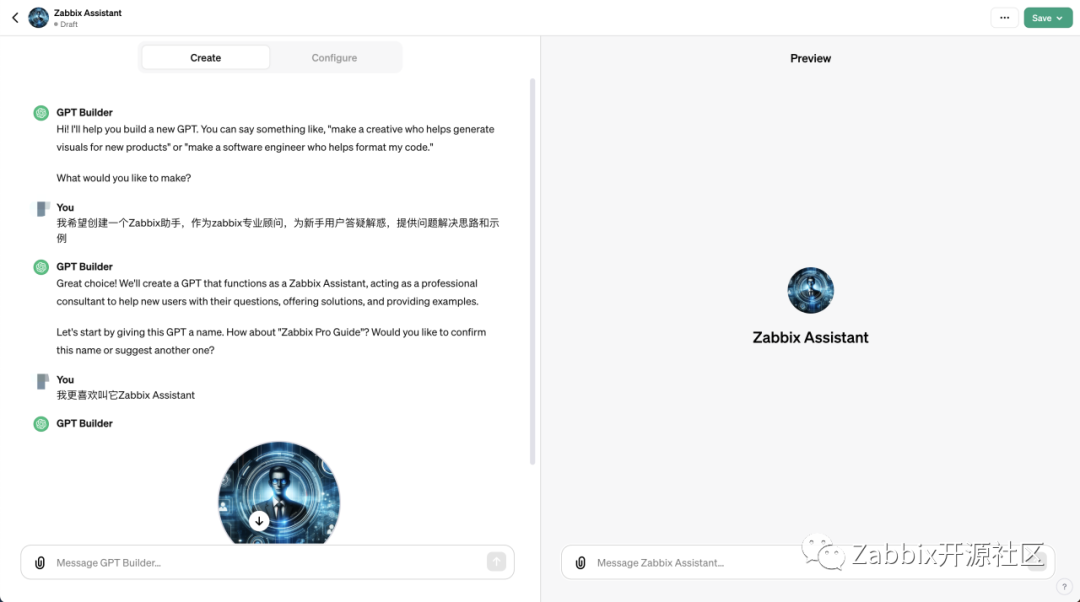Click the 'Preview' heading text
This screenshot has width=1080, height=602.
[810, 59]
